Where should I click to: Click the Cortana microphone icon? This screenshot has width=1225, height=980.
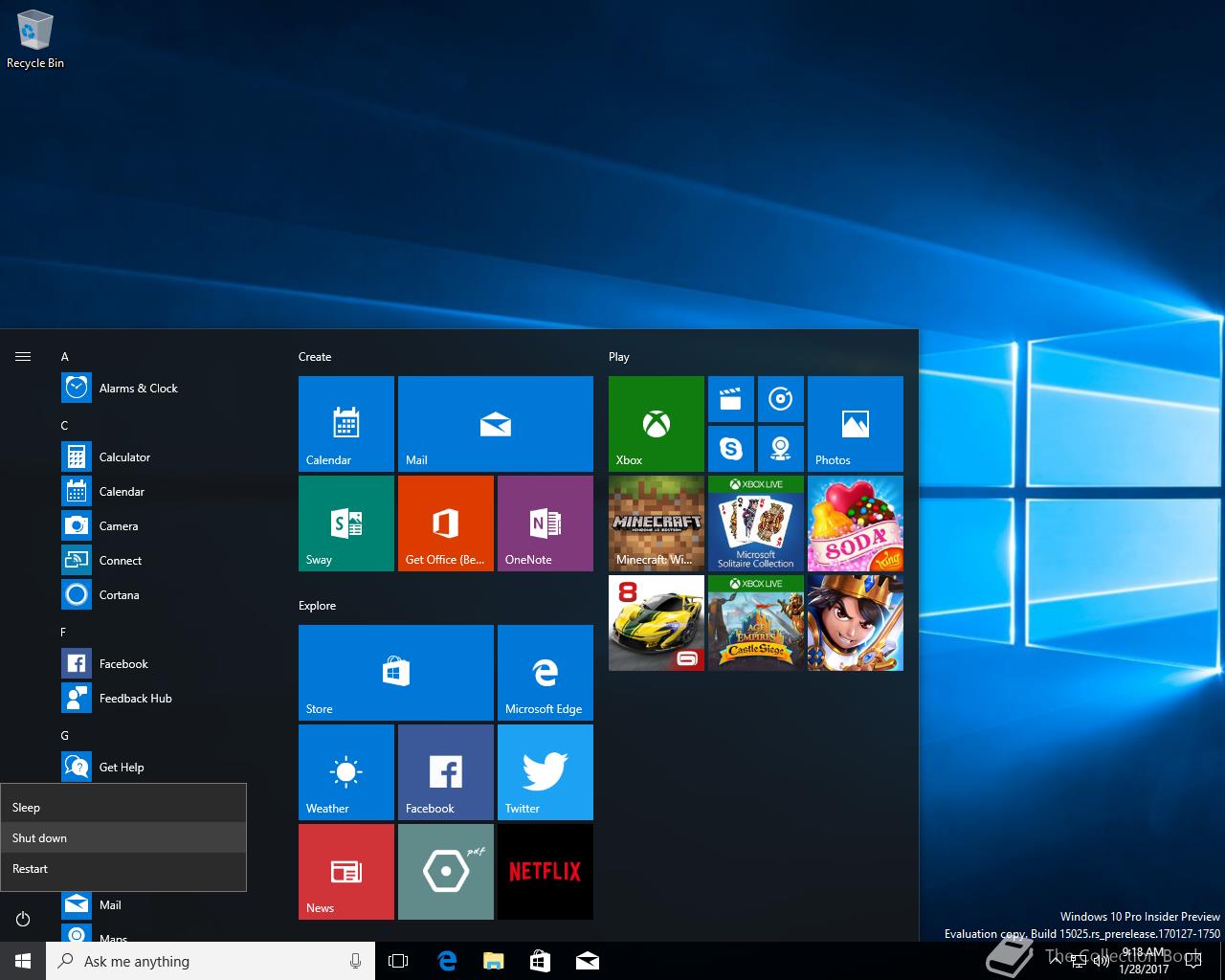click(355, 961)
